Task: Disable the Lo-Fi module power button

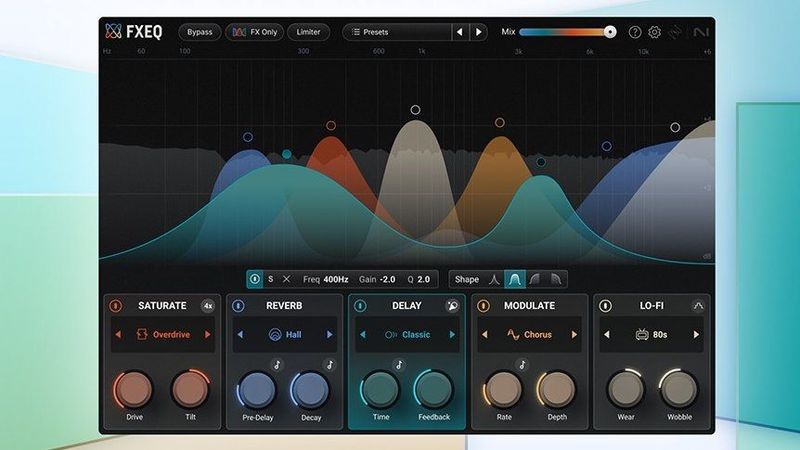Action: 605,306
